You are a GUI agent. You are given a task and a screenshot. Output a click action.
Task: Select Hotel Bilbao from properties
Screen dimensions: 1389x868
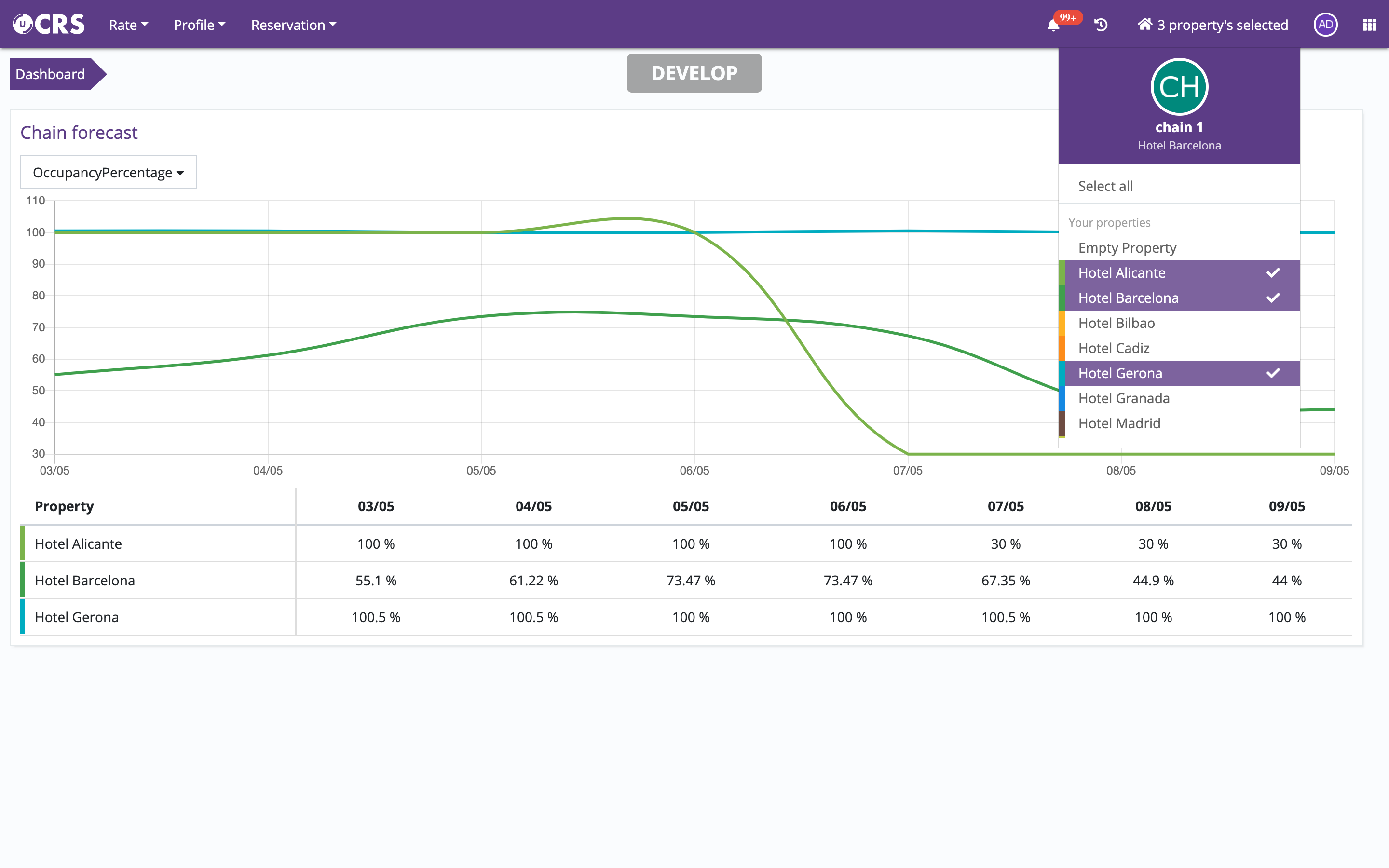[1116, 323]
